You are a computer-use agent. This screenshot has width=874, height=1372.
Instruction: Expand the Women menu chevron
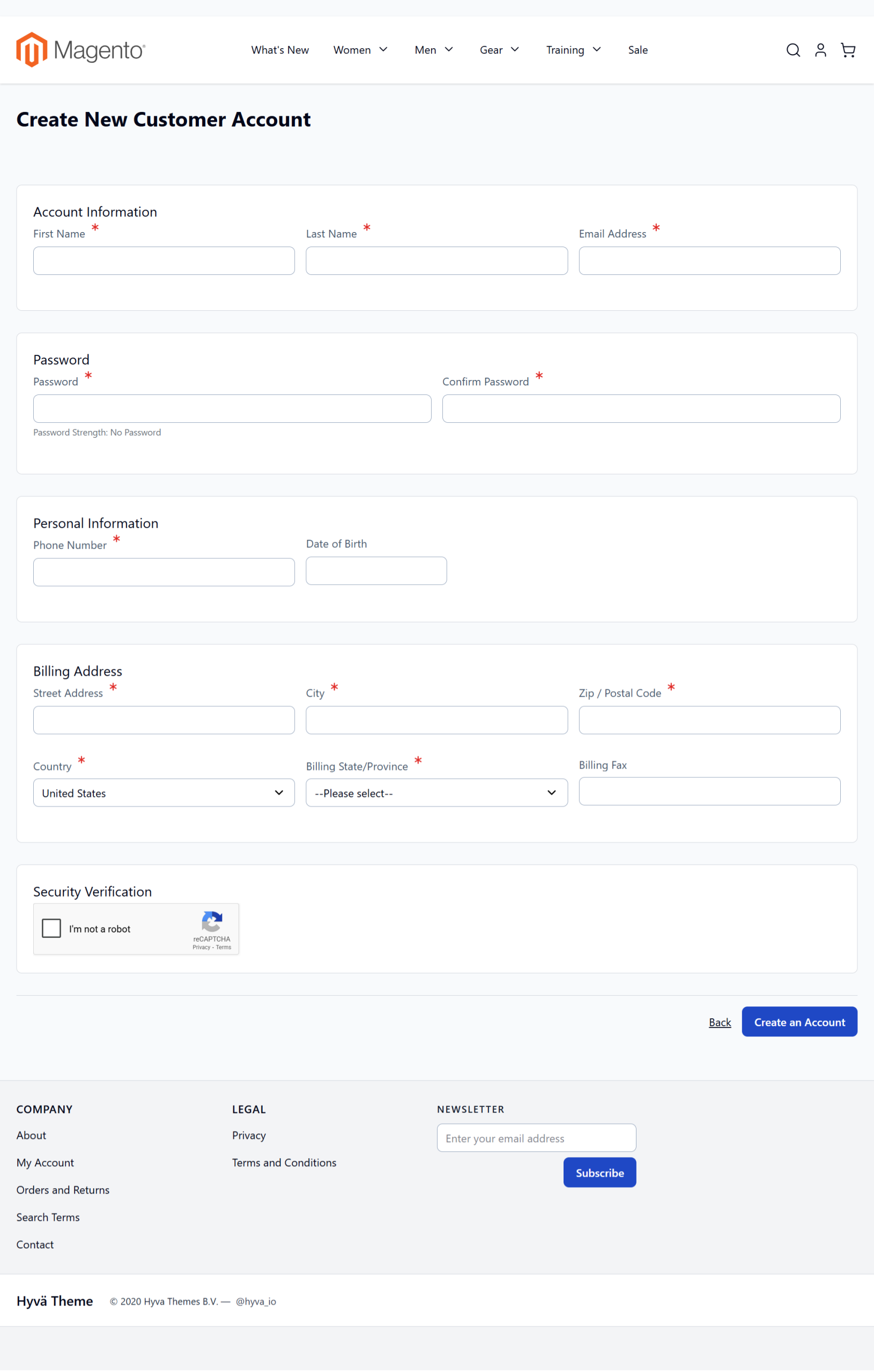(384, 49)
